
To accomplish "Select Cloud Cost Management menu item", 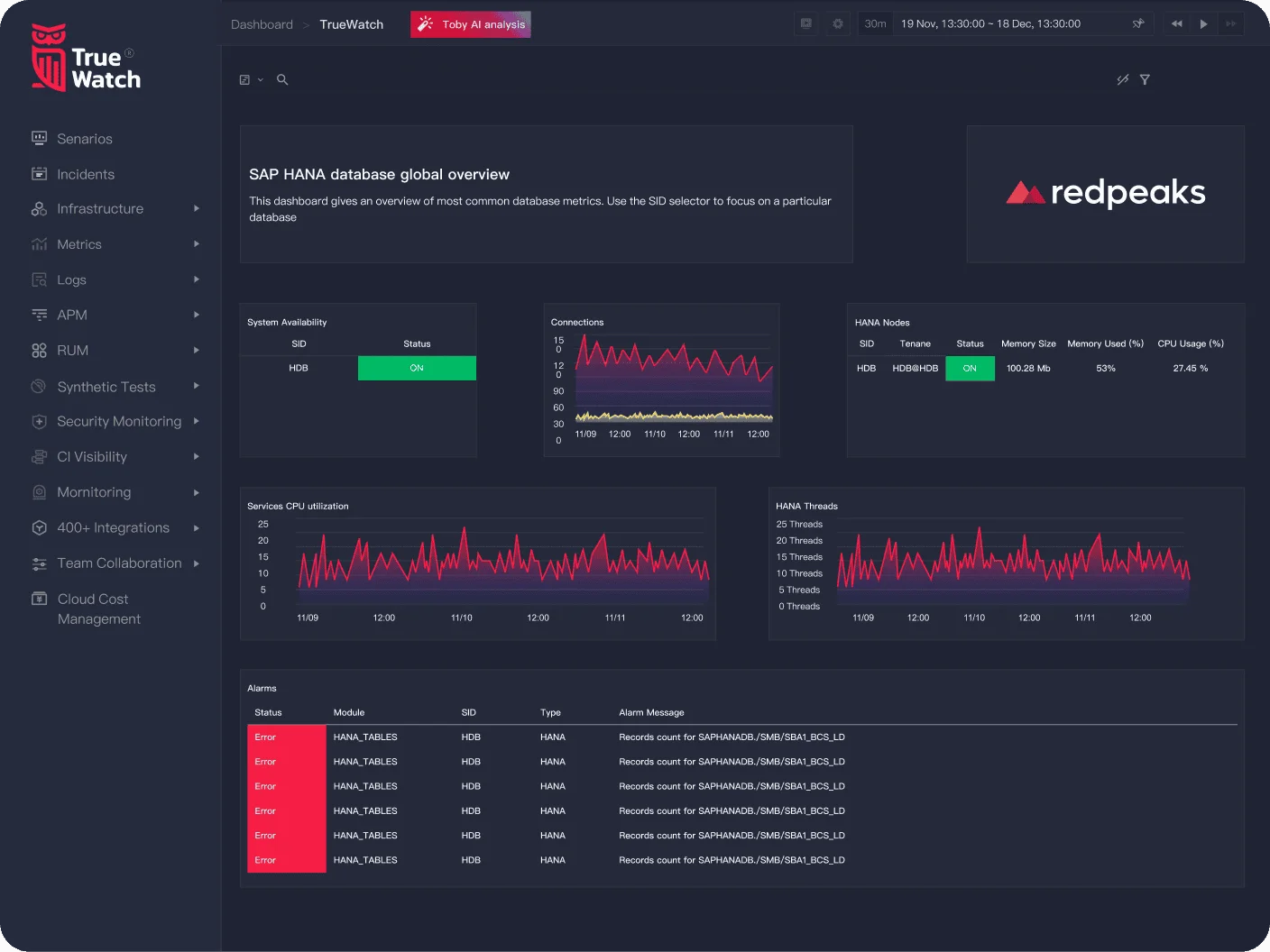I will pos(98,609).
